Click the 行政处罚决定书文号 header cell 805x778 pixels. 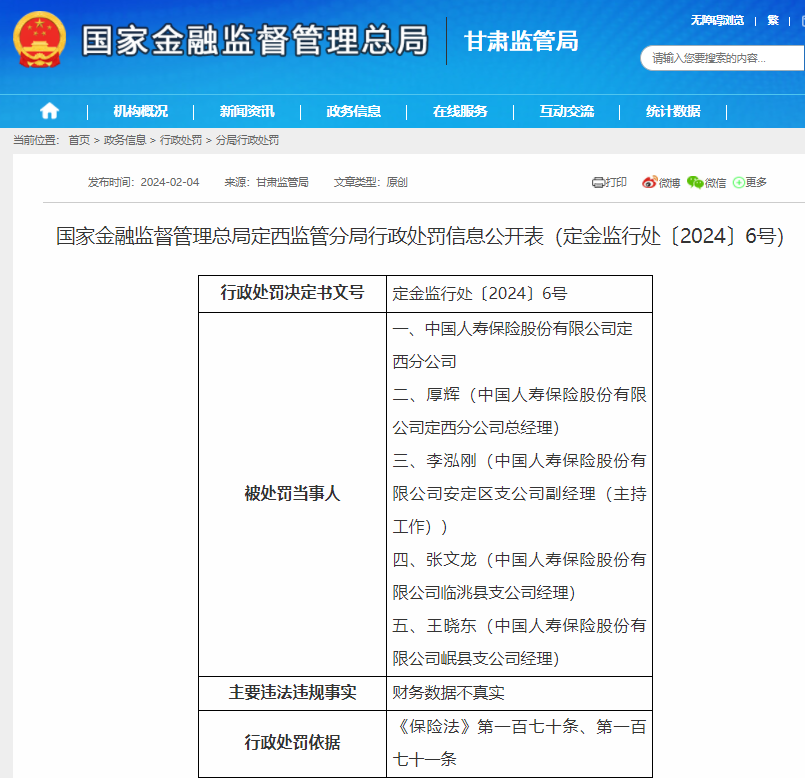[293, 293]
